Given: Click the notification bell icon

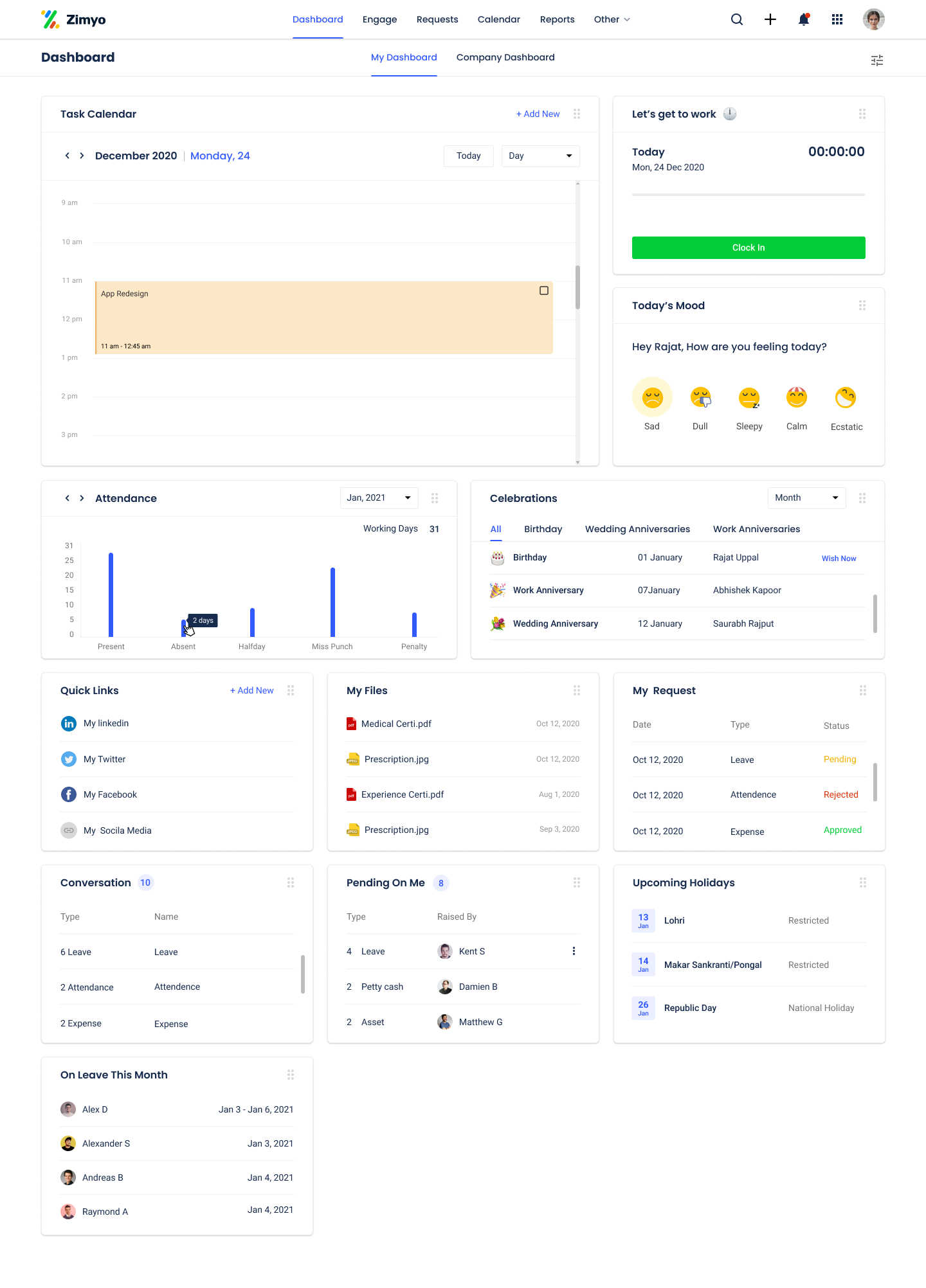Looking at the screenshot, I should [x=804, y=19].
